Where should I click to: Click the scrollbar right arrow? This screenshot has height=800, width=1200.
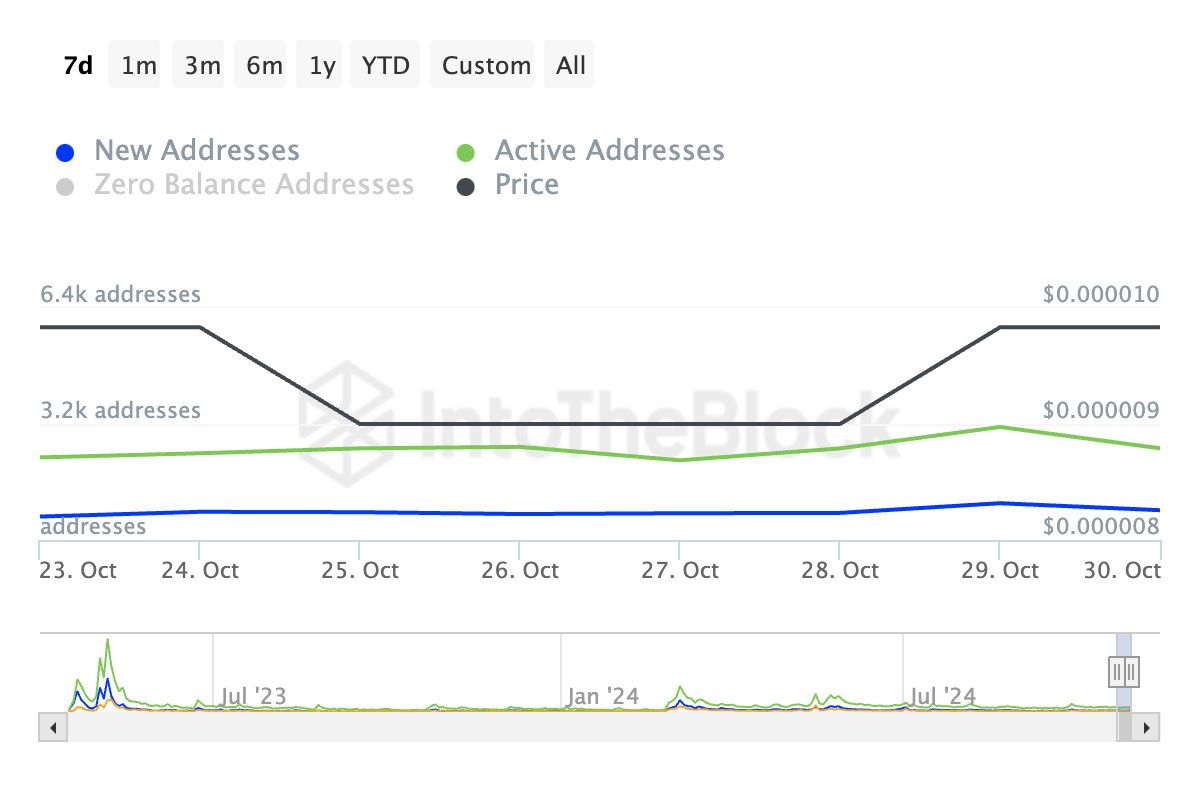(1147, 727)
